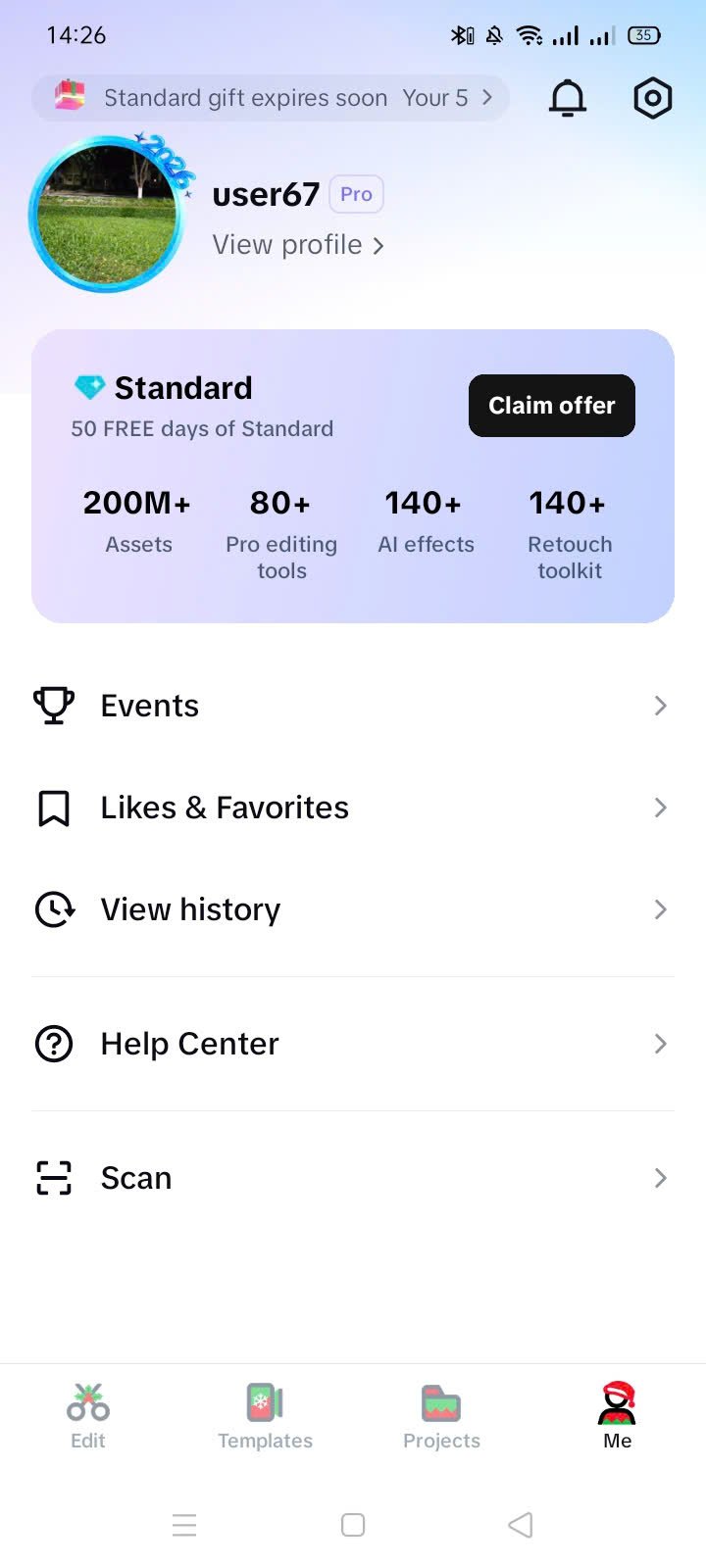Screen dimensions: 706x1568
Task: Expand the Likes & Favorites chevron
Action: 660,808
